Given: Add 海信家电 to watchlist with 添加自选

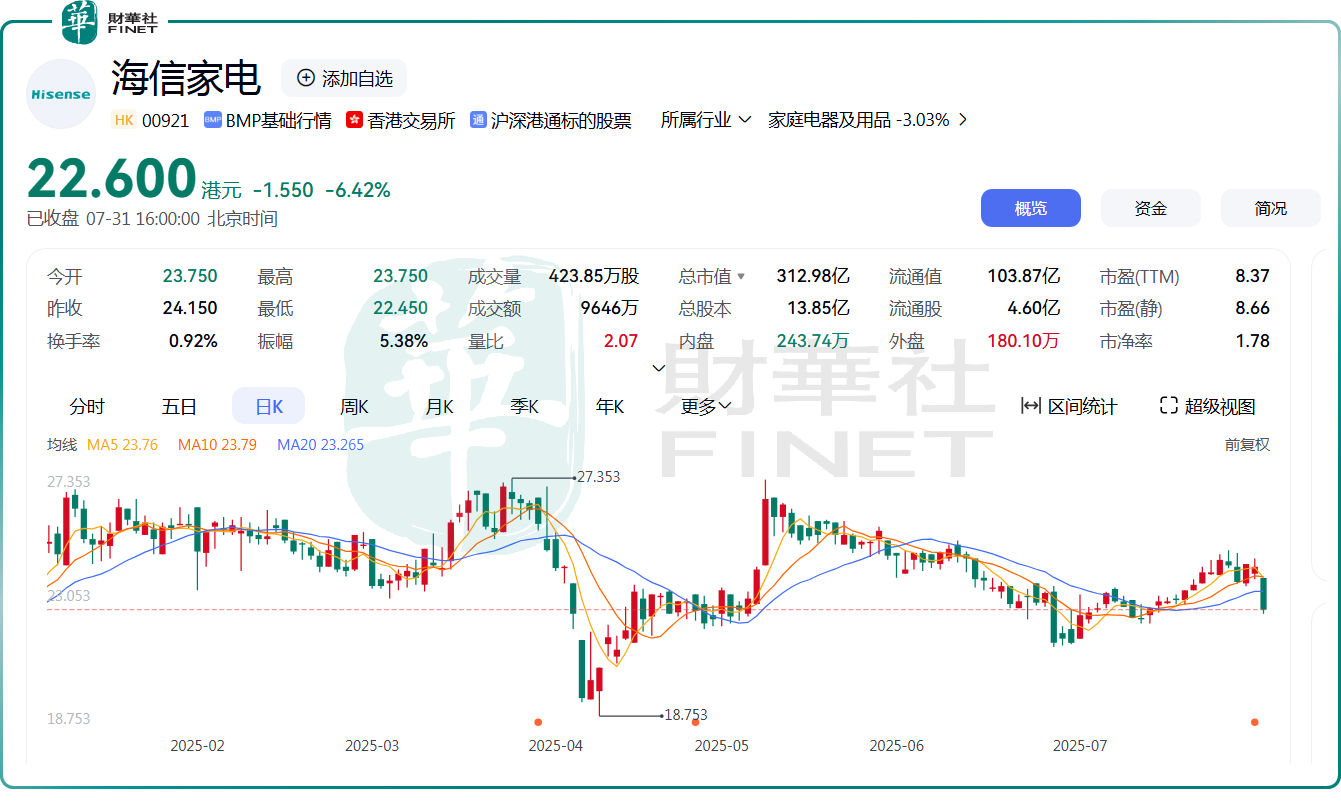Looking at the screenshot, I should click(344, 78).
